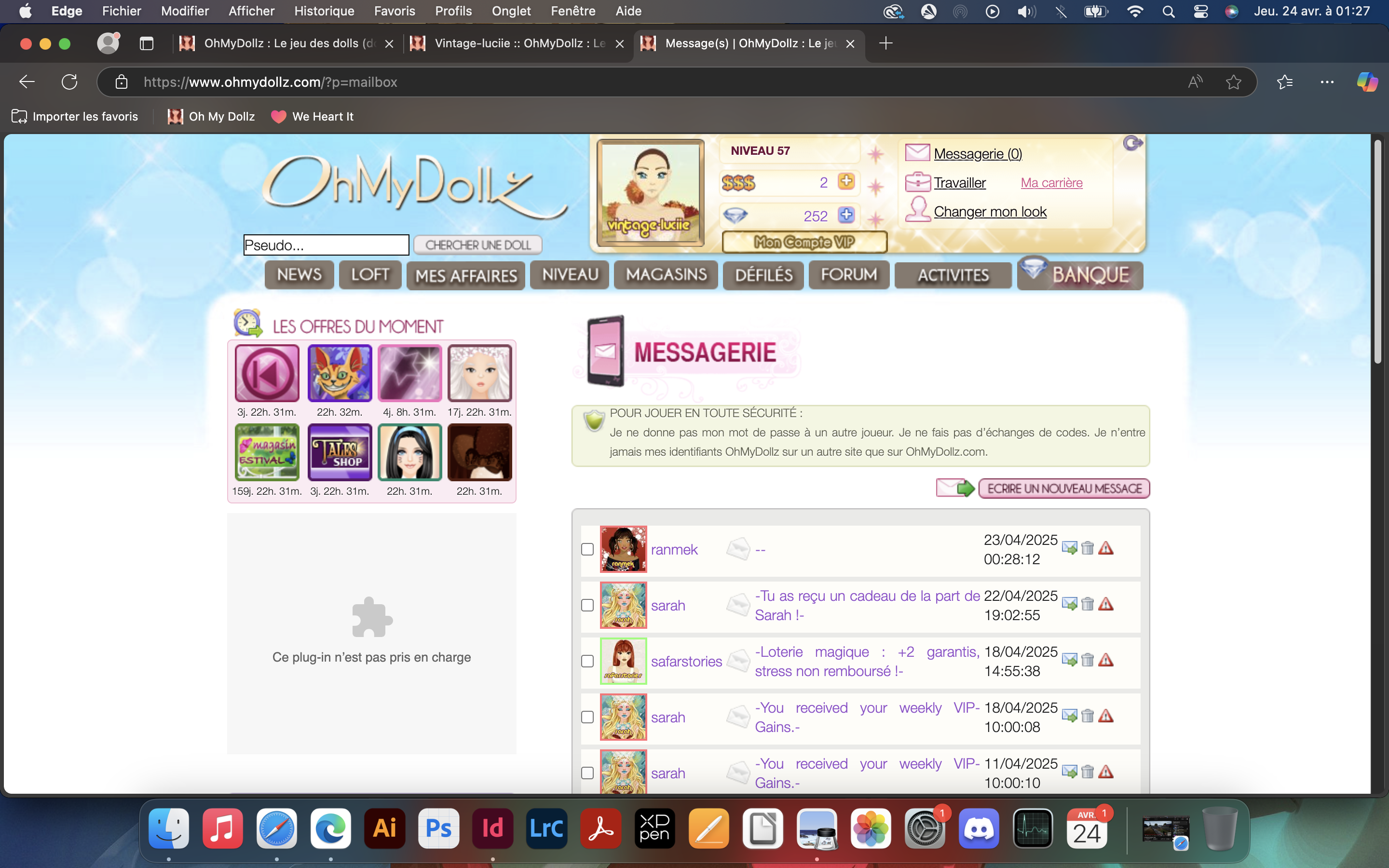1389x868 pixels.
Task: Click the page's vertical scrollbar
Action: pyautogui.click(x=1377, y=253)
